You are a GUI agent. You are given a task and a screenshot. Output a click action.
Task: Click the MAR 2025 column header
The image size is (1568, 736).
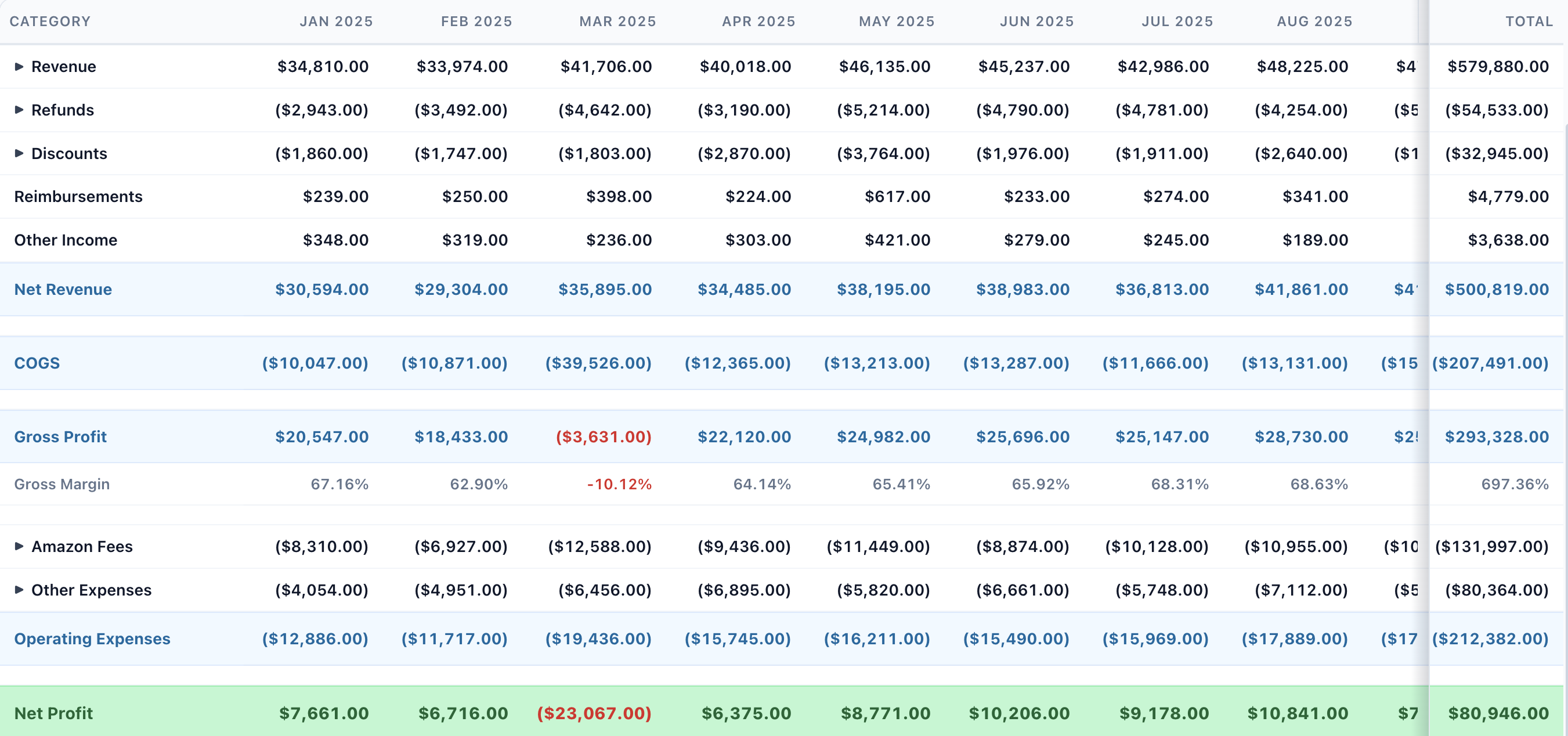(617, 21)
